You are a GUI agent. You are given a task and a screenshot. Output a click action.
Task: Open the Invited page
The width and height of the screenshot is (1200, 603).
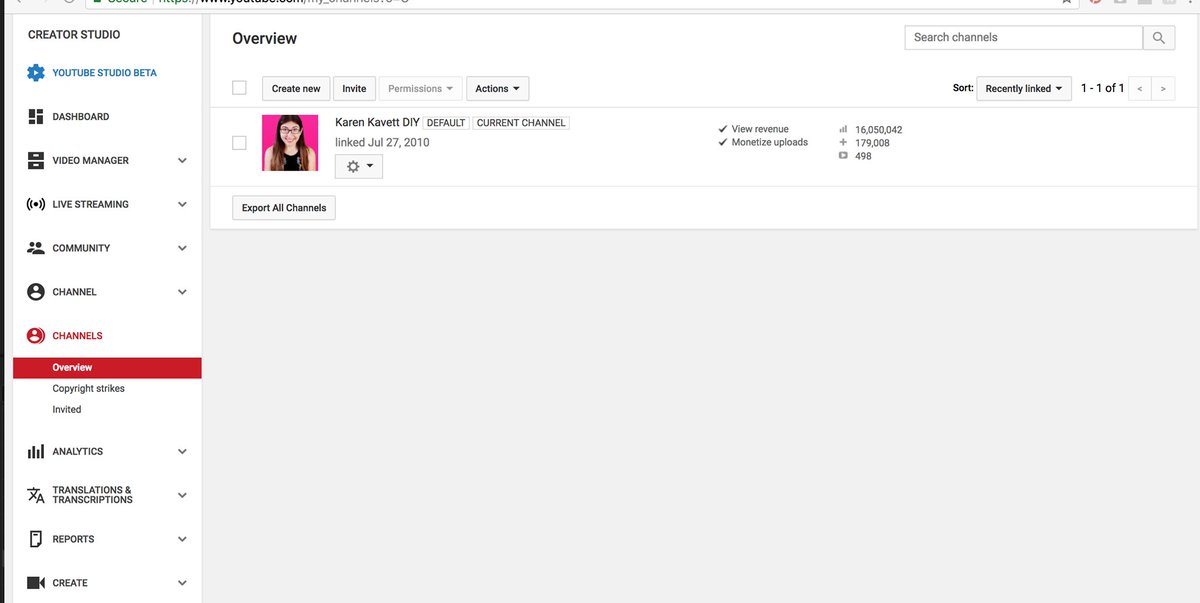[67, 410]
